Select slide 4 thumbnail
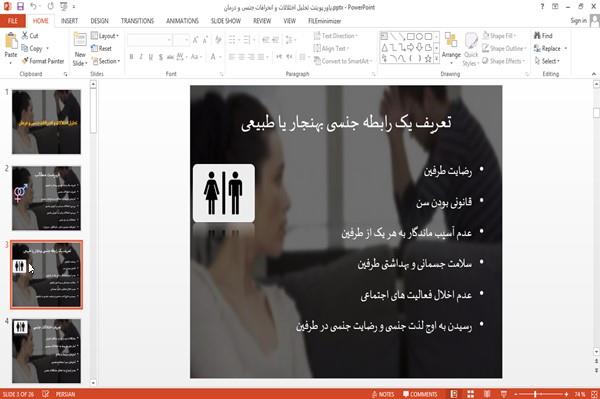Viewport: 600px width, 399px height. [46, 351]
